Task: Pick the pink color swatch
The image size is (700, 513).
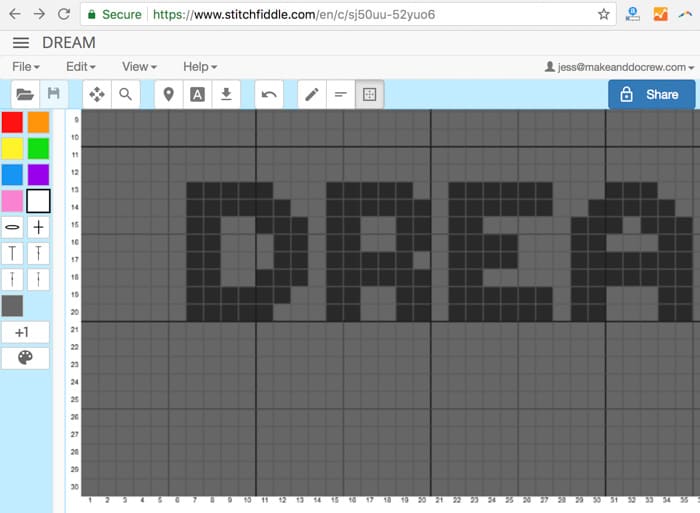Action: click(12, 201)
